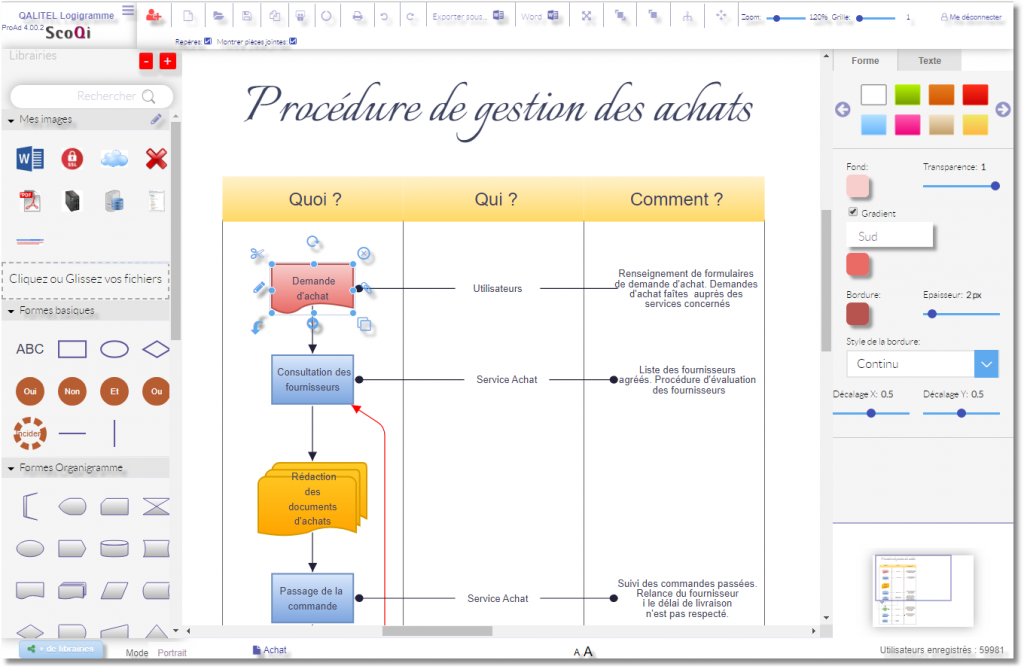This screenshot has height=669, width=1024.
Task: Pick the orange 'Oui' circle shape
Action: pyautogui.click(x=30, y=391)
